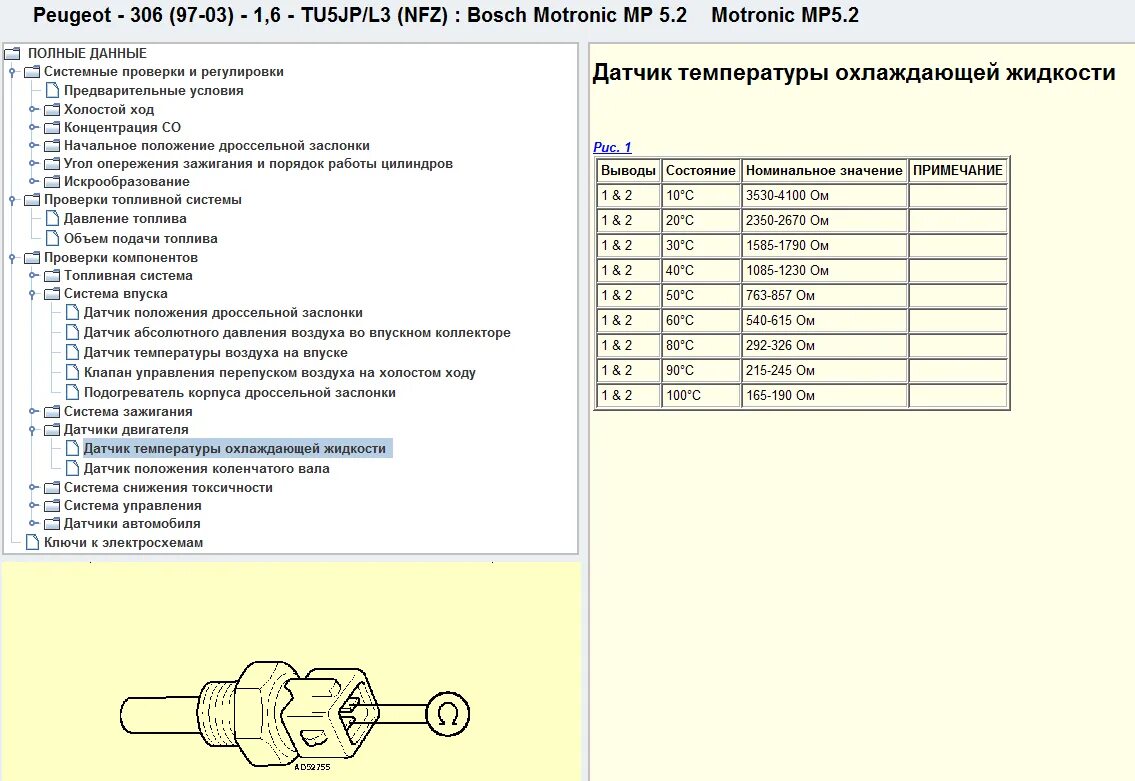This screenshot has height=781, width=1135.
Task: Select 'Датчик положения коленчатого вала' entry
Action: point(206,468)
